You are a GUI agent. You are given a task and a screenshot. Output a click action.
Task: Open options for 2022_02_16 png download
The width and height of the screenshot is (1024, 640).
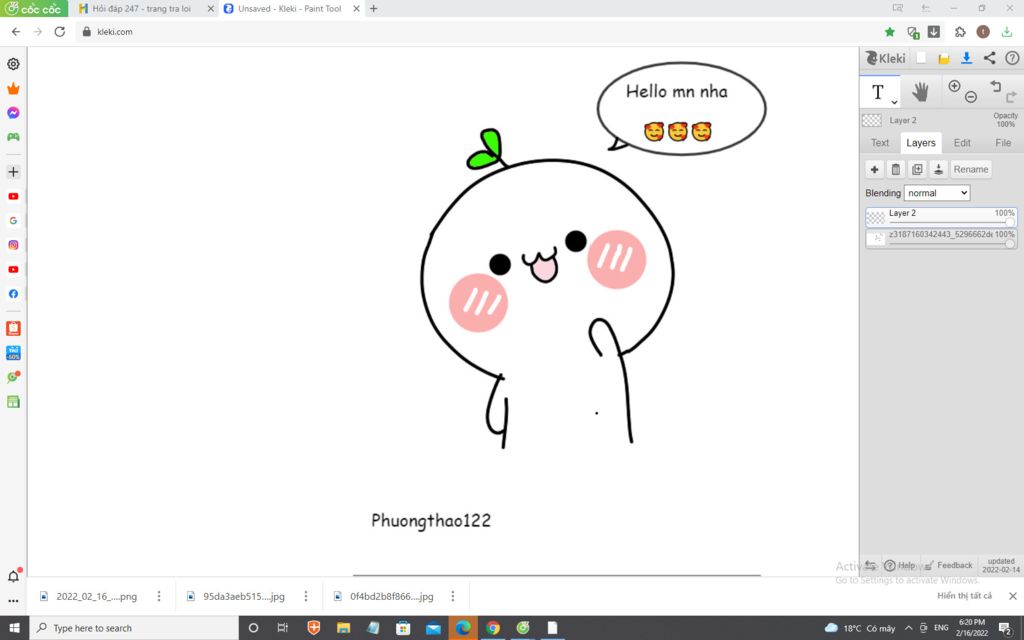tap(159, 596)
